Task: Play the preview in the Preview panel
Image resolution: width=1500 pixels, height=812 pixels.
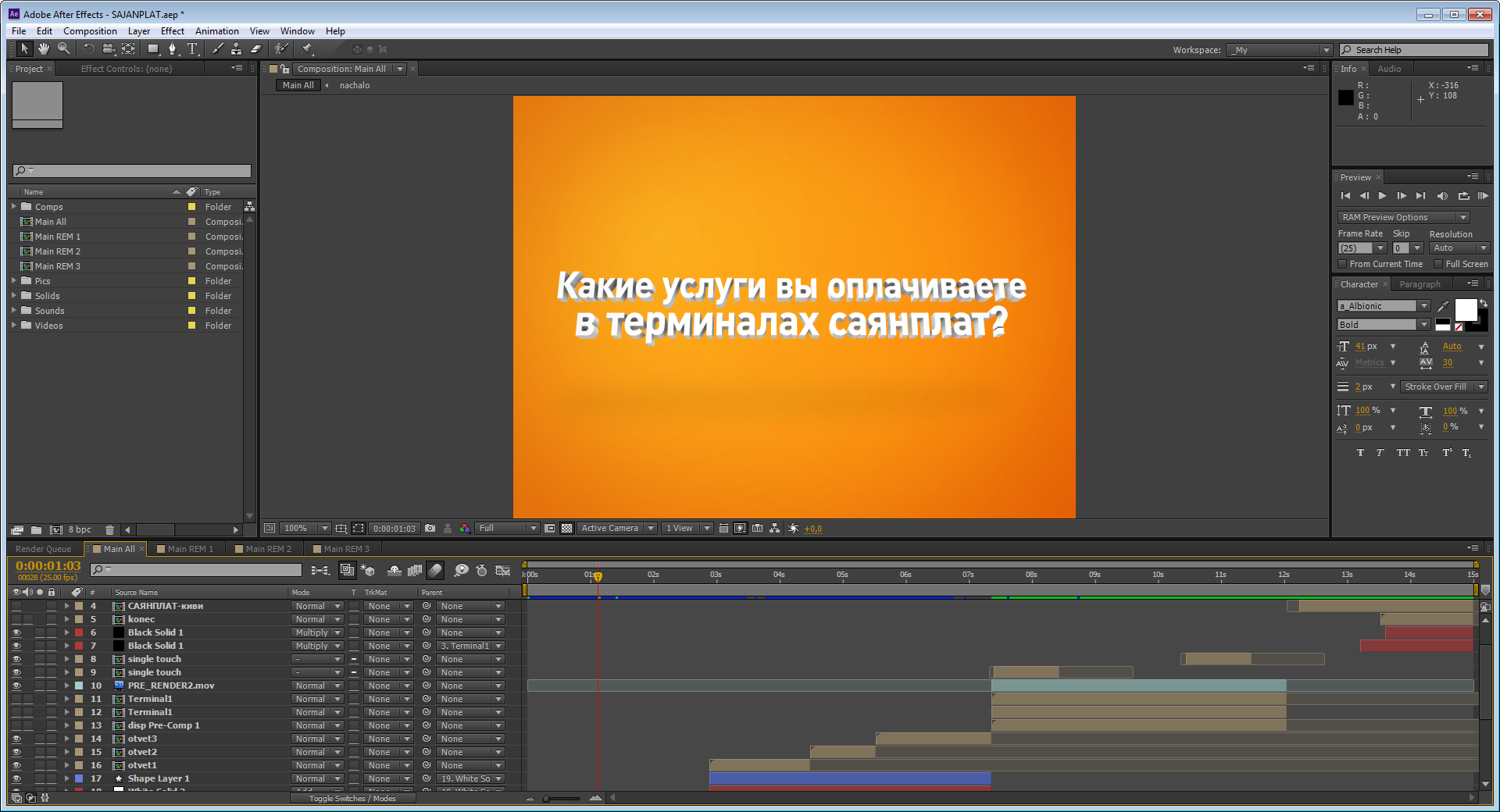Action: [1382, 196]
